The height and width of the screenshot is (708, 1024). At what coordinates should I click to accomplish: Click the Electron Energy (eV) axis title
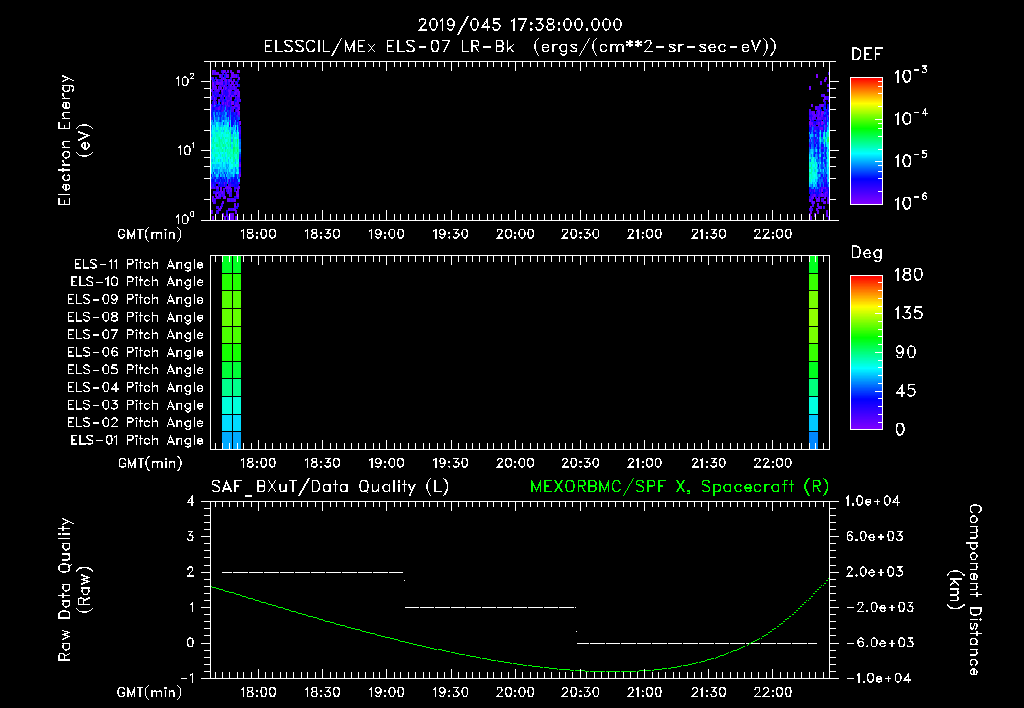pos(74,140)
